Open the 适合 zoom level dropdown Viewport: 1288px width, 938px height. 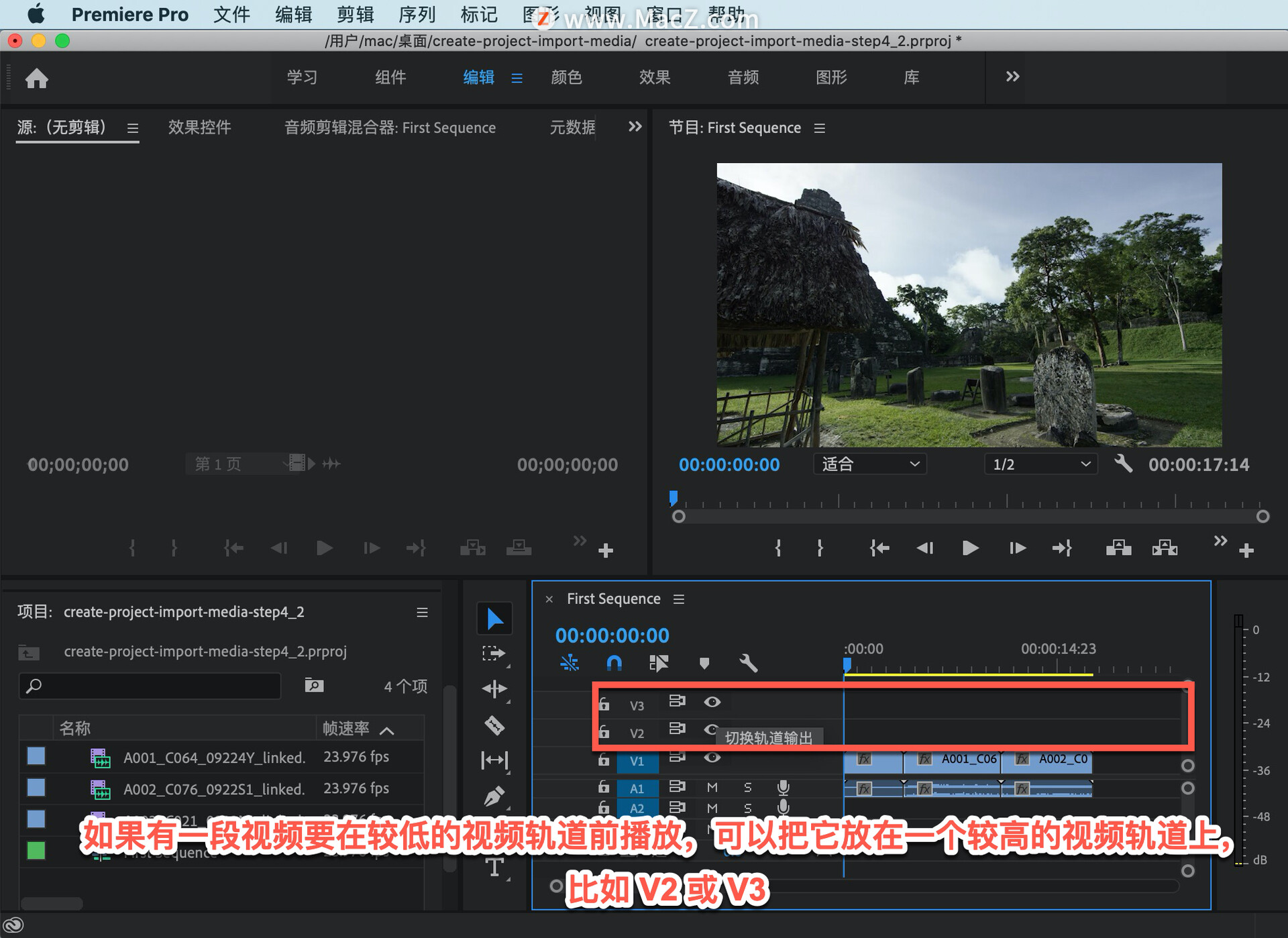coord(869,464)
